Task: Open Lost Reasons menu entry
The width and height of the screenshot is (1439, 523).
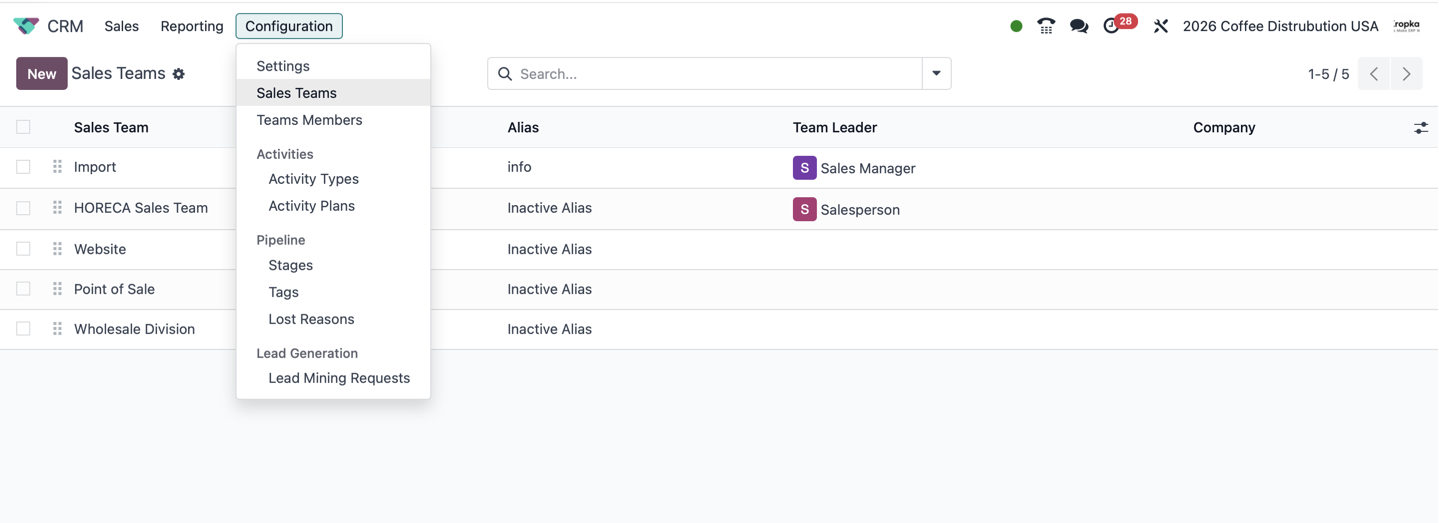Action: pyautogui.click(x=333, y=319)
